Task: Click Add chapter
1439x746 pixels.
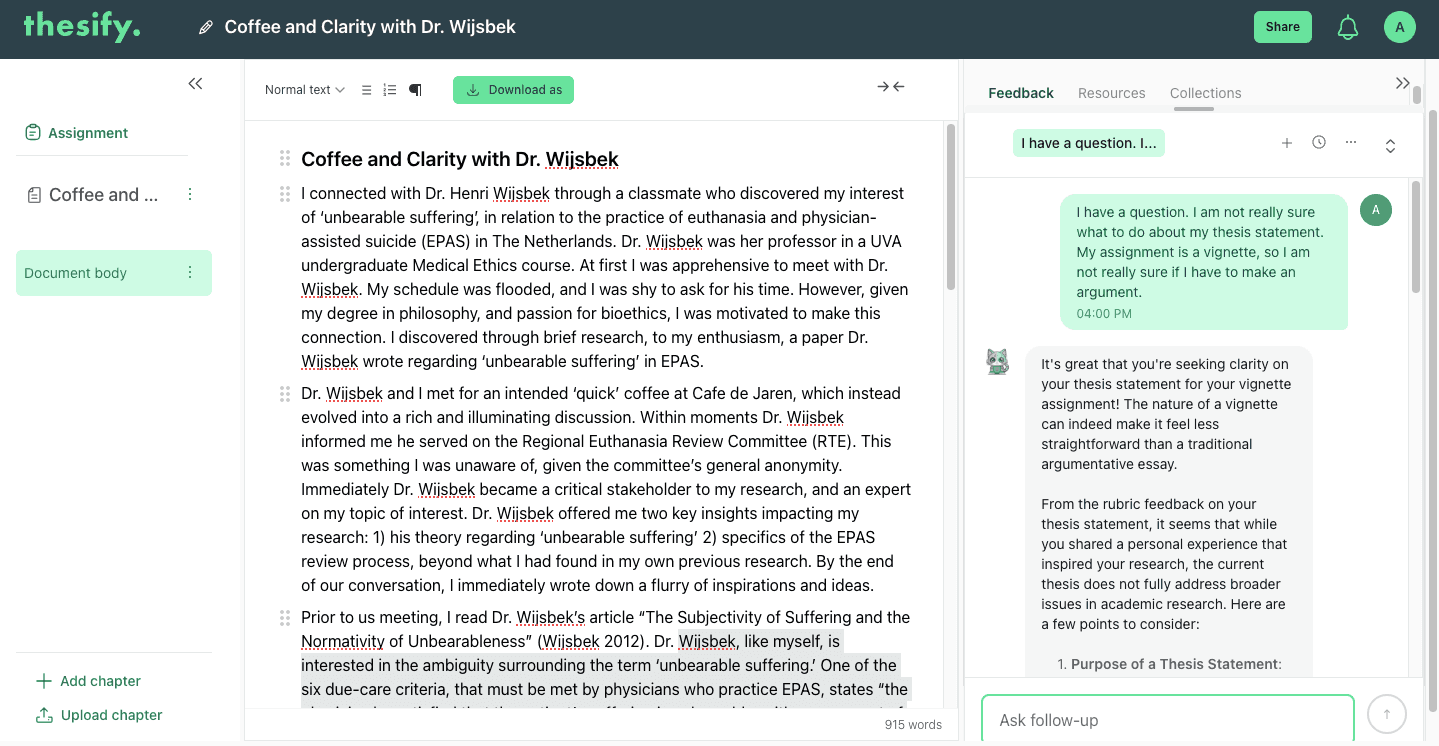Action: click(88, 681)
